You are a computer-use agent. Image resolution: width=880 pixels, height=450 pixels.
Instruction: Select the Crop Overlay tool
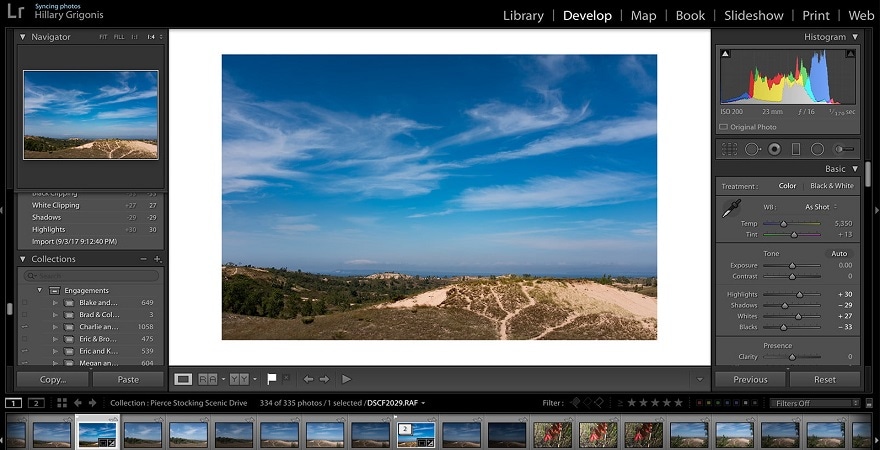[729, 149]
